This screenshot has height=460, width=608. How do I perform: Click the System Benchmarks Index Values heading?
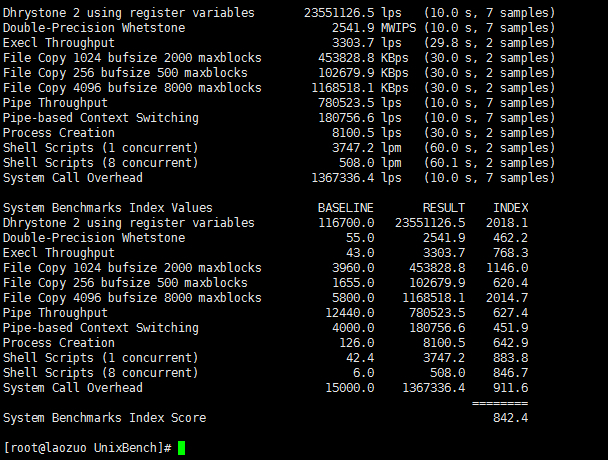click(107, 208)
